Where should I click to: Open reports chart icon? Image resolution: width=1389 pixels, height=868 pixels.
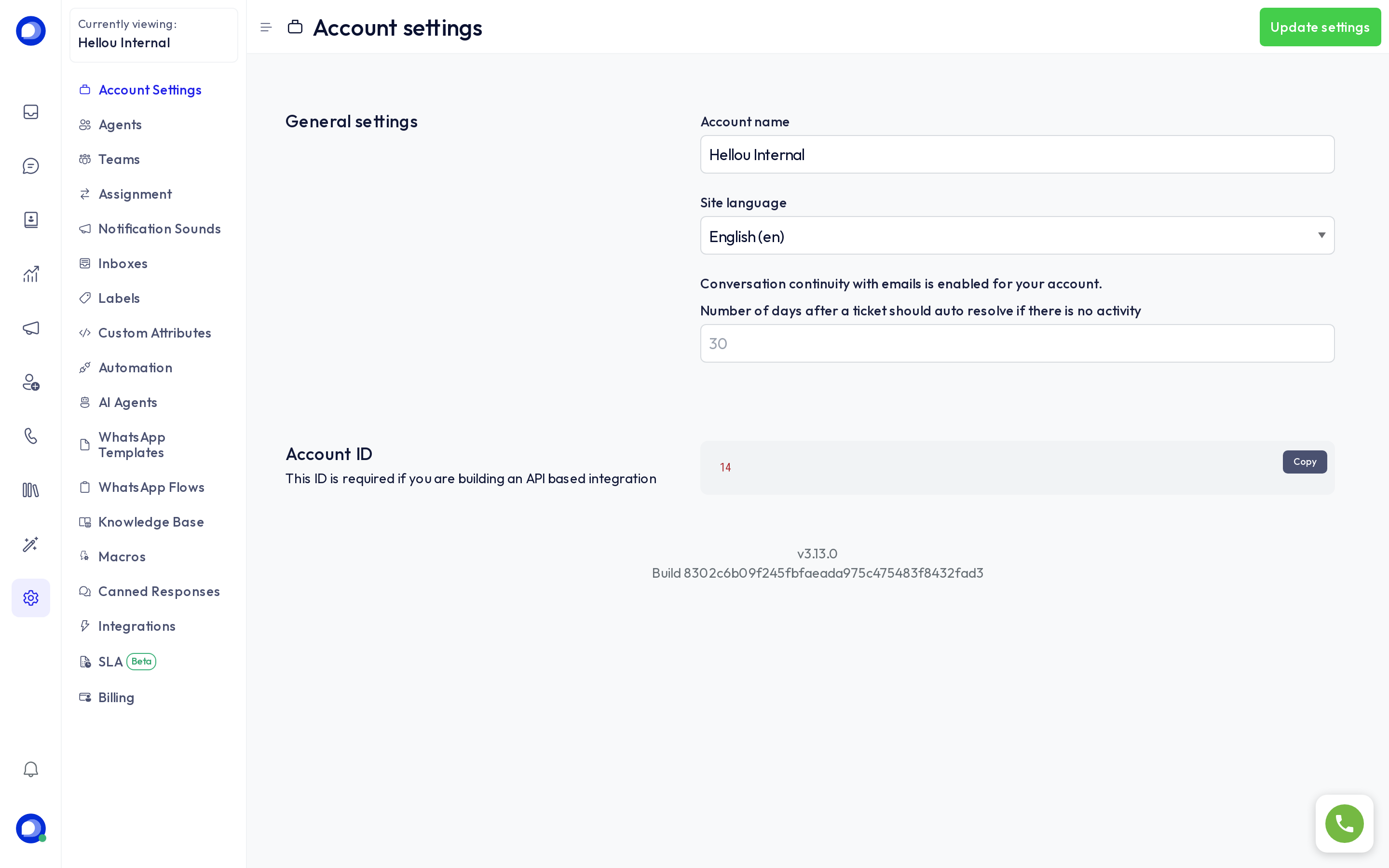point(30,274)
